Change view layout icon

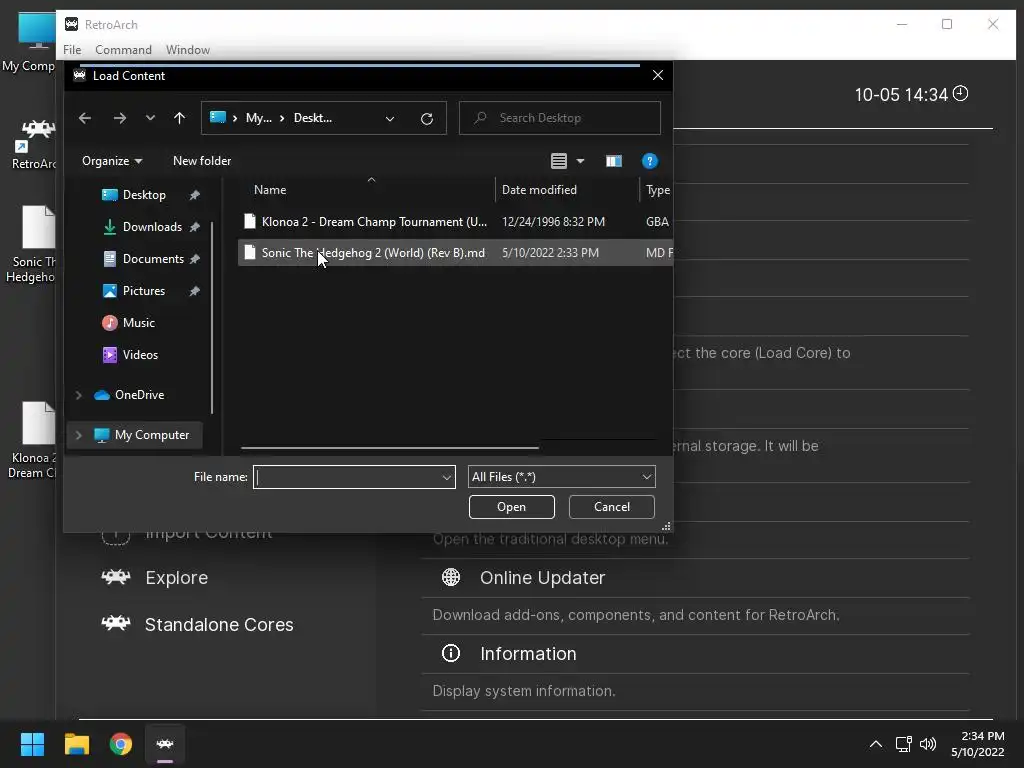tap(559, 161)
